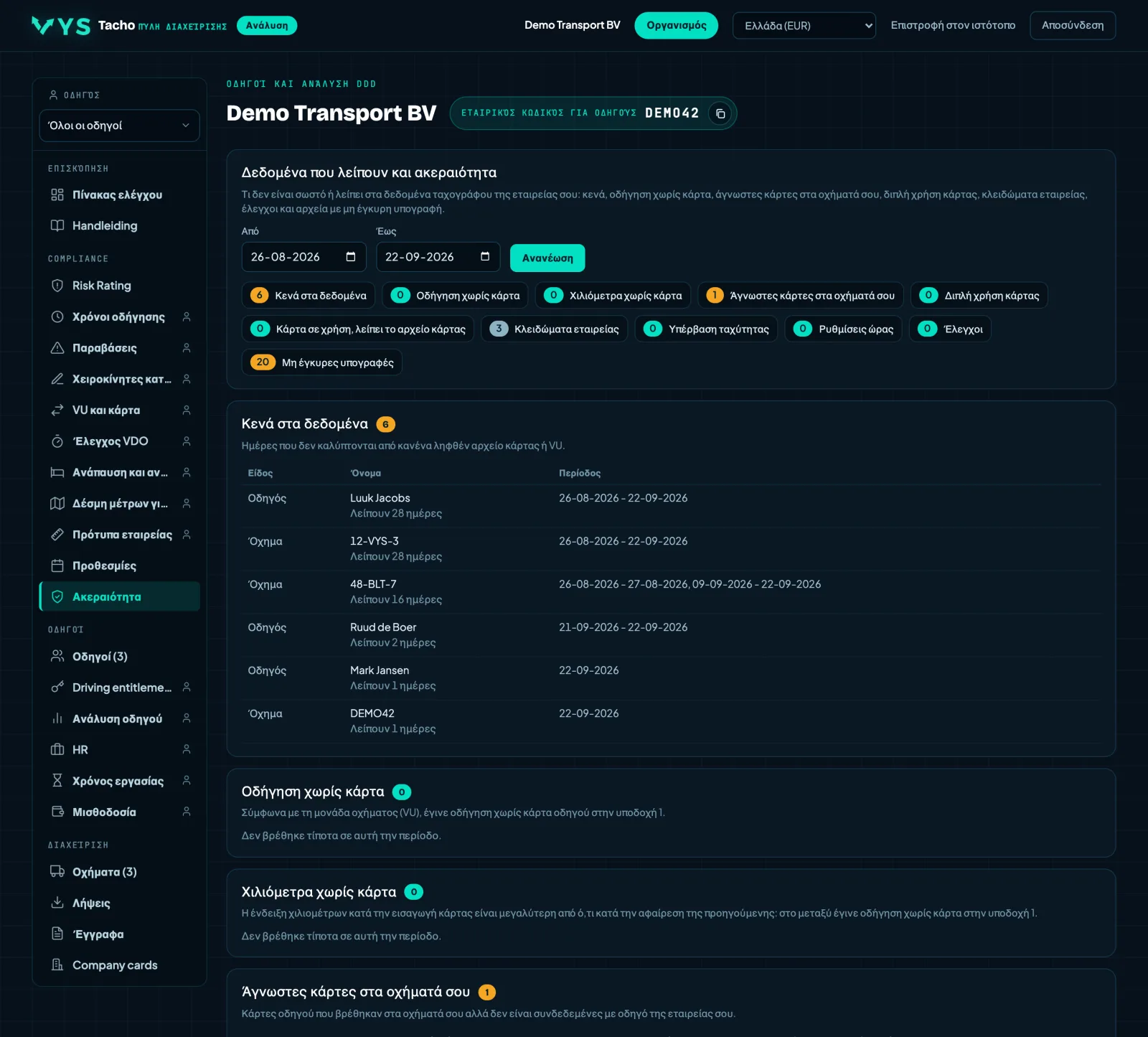Click driver icon next to Χρόνοι οδήγησης
The image size is (1148, 1037).
(187, 316)
